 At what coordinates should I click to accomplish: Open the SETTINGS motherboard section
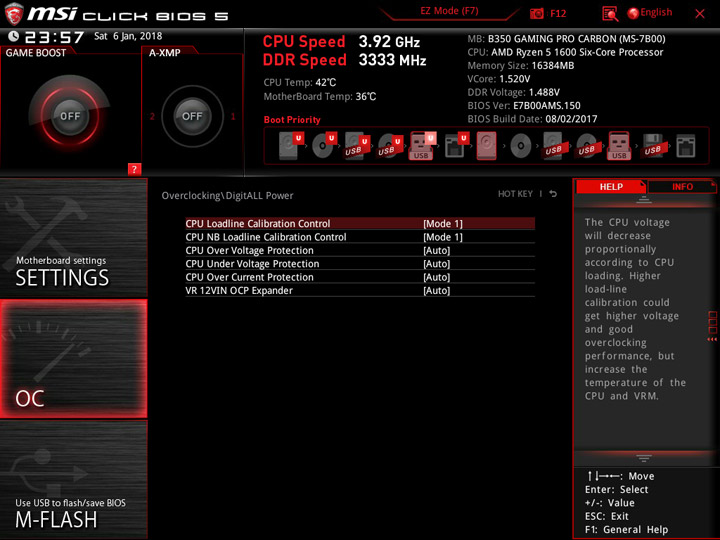73,237
